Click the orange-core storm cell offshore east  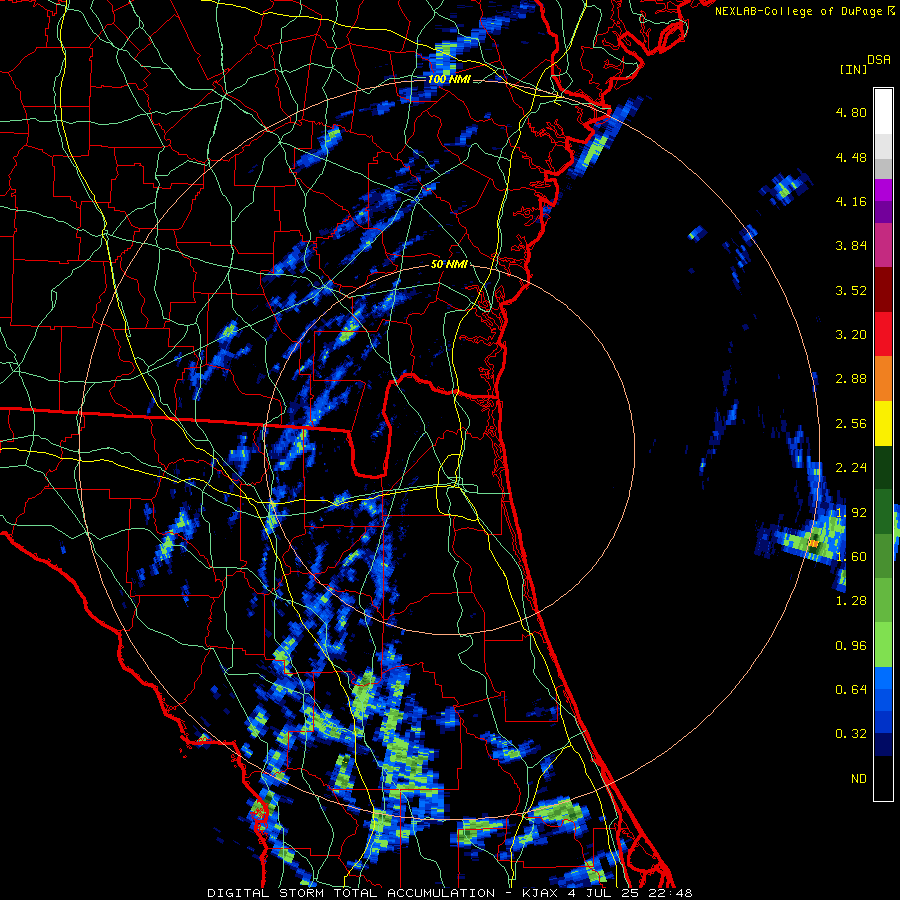[x=813, y=542]
